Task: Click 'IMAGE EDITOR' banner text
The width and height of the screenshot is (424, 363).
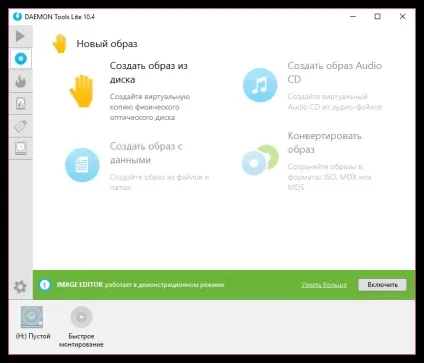Action: click(x=80, y=285)
